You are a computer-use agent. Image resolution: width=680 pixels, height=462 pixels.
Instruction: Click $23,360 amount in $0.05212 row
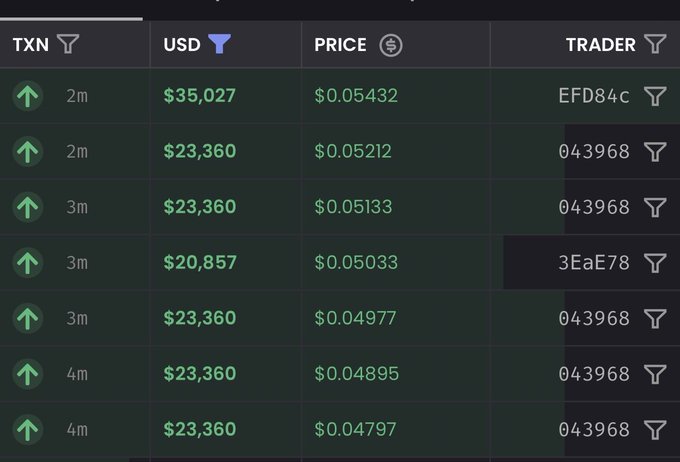[200, 151]
